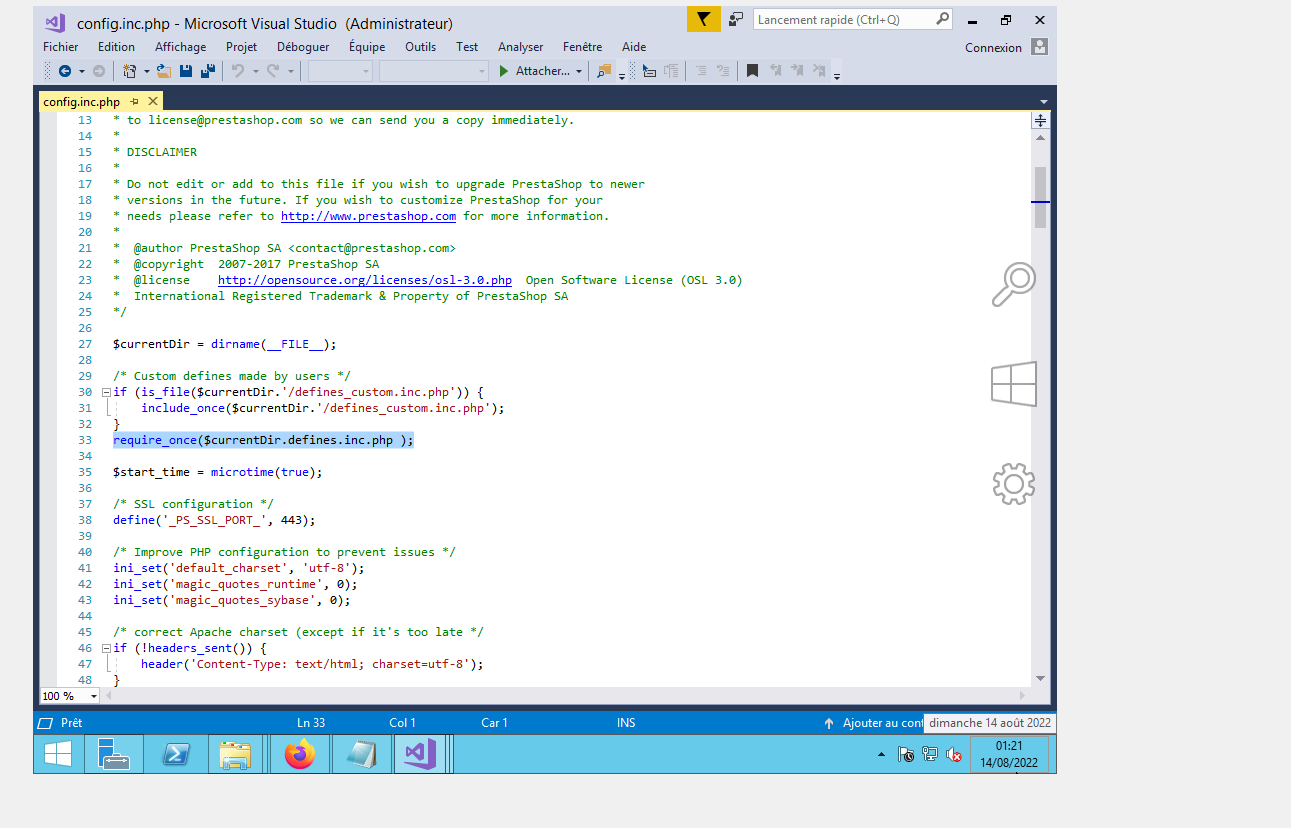This screenshot has width=1291, height=828.
Task: Open the solution configurations combo box
Action: pos(340,71)
